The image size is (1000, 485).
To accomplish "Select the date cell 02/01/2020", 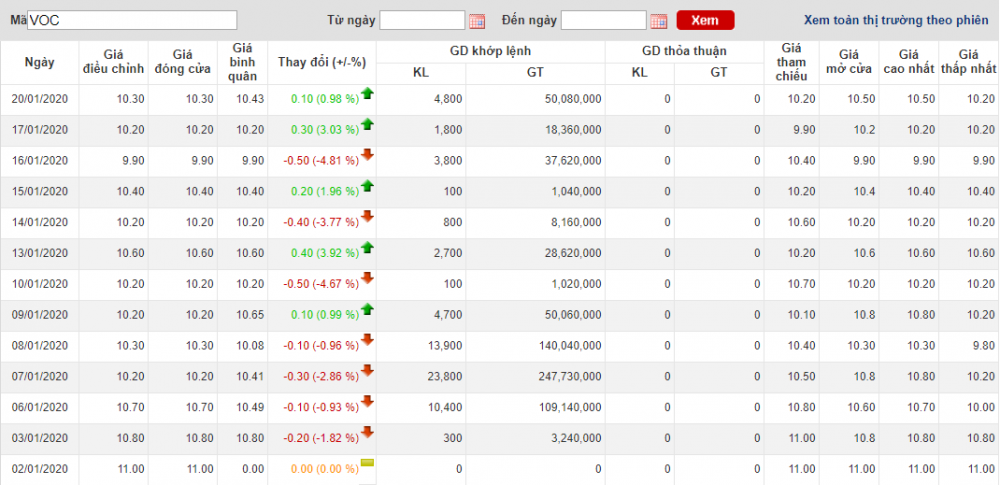I will (x=40, y=469).
